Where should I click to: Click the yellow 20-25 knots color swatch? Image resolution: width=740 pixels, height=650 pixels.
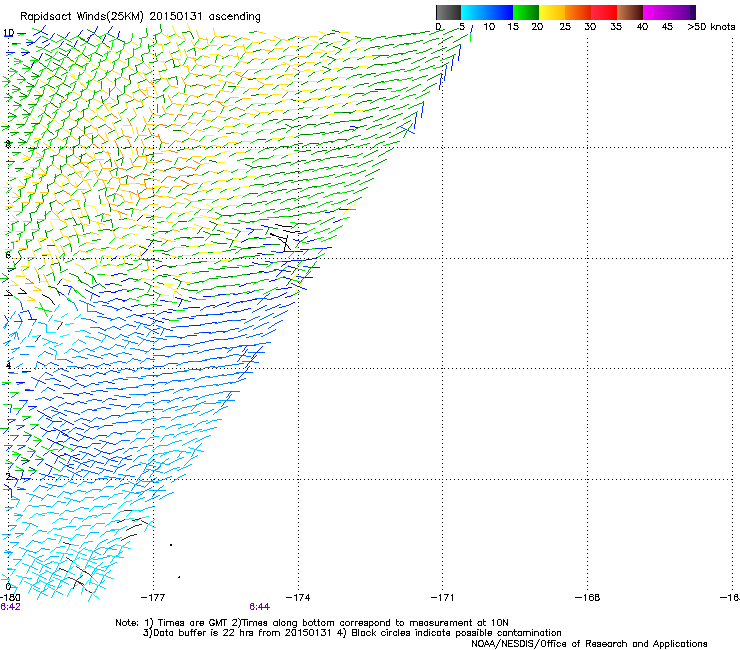pos(552,12)
